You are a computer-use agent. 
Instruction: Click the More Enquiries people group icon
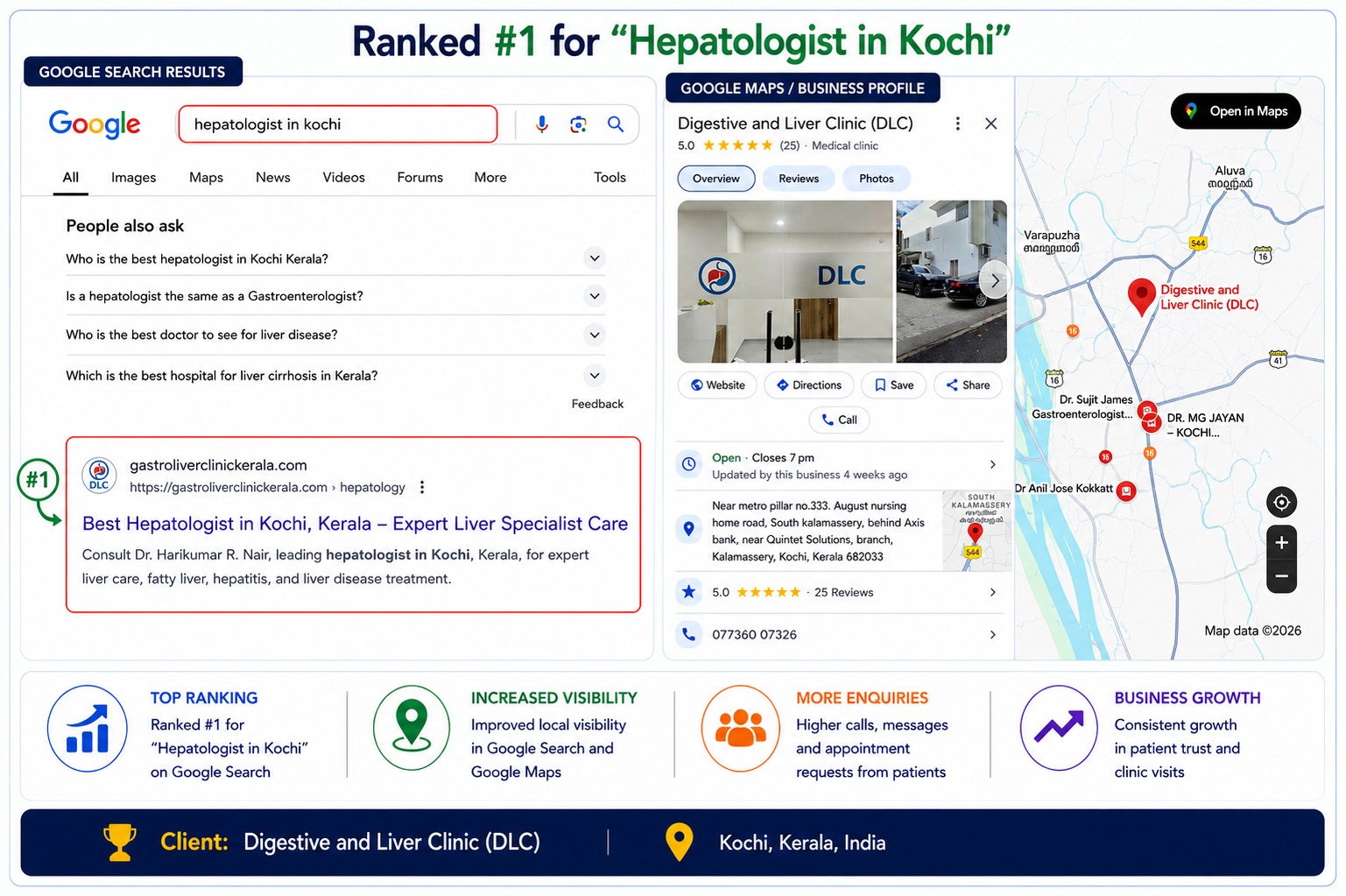coord(741,729)
